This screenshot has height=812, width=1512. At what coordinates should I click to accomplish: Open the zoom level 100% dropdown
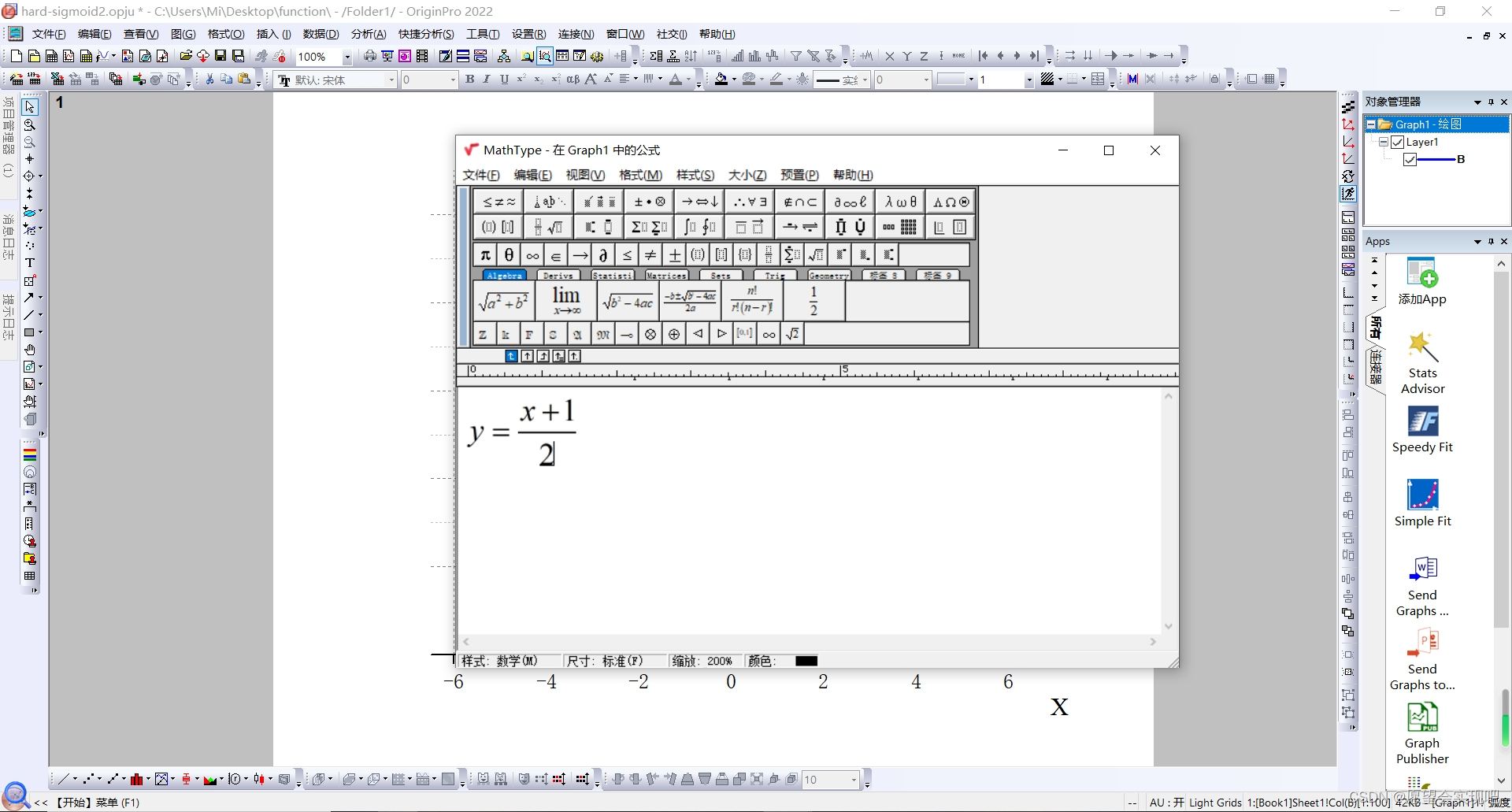[347, 57]
